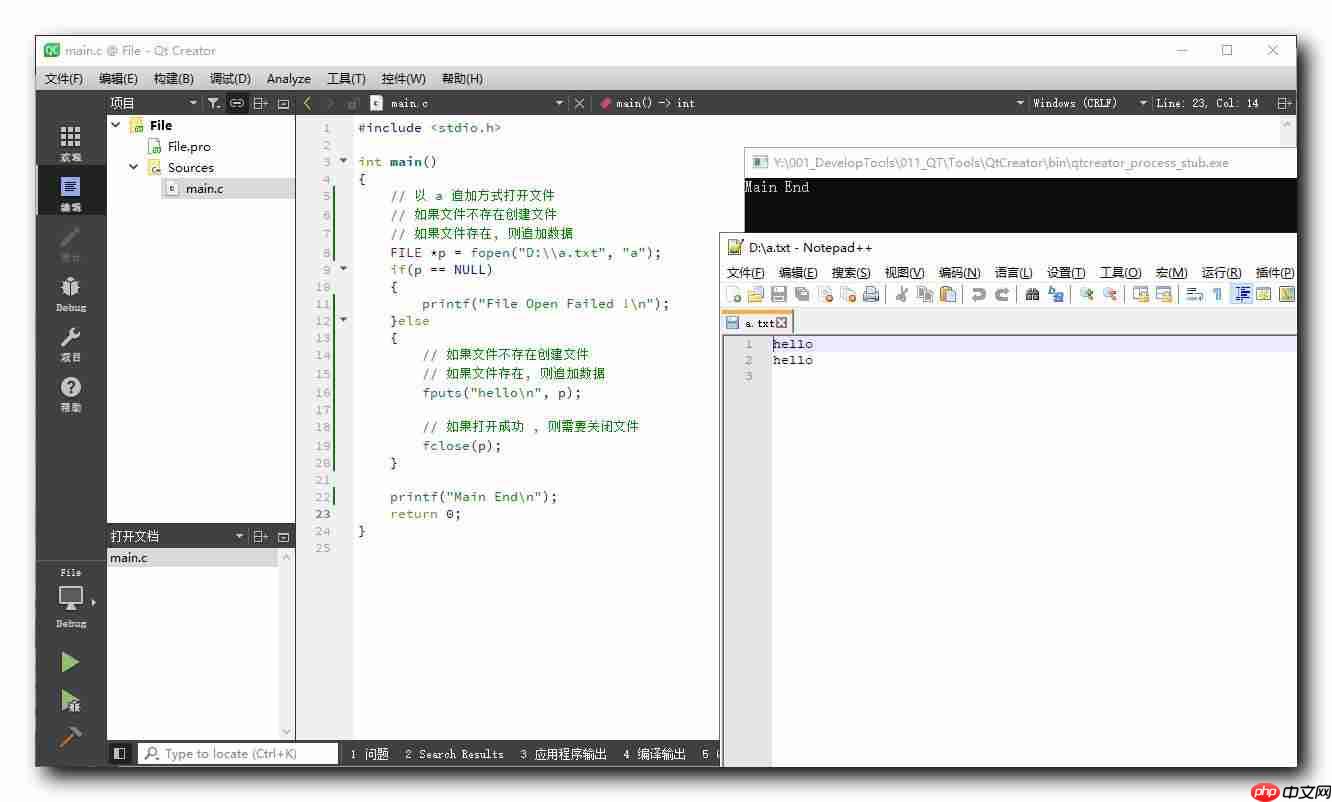Click the Line 23, Col 14 position indicator
Viewport: 1332px width, 802px height.
point(1207,103)
